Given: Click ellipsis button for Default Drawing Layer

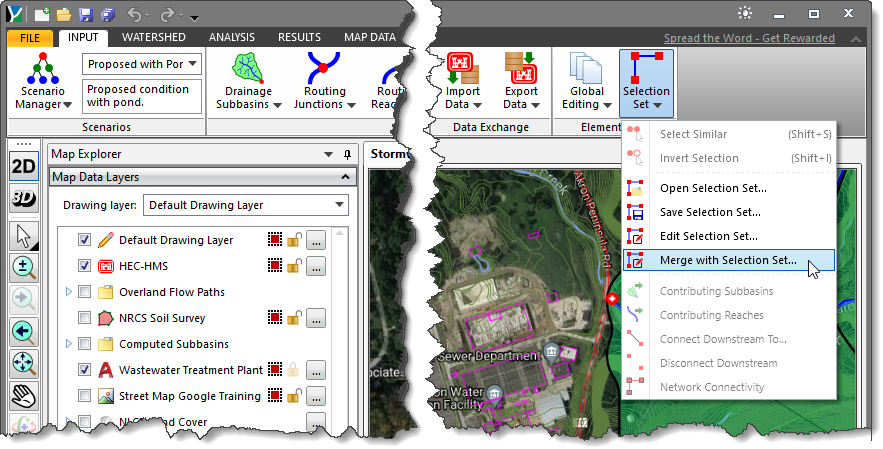Looking at the screenshot, I should coord(316,241).
